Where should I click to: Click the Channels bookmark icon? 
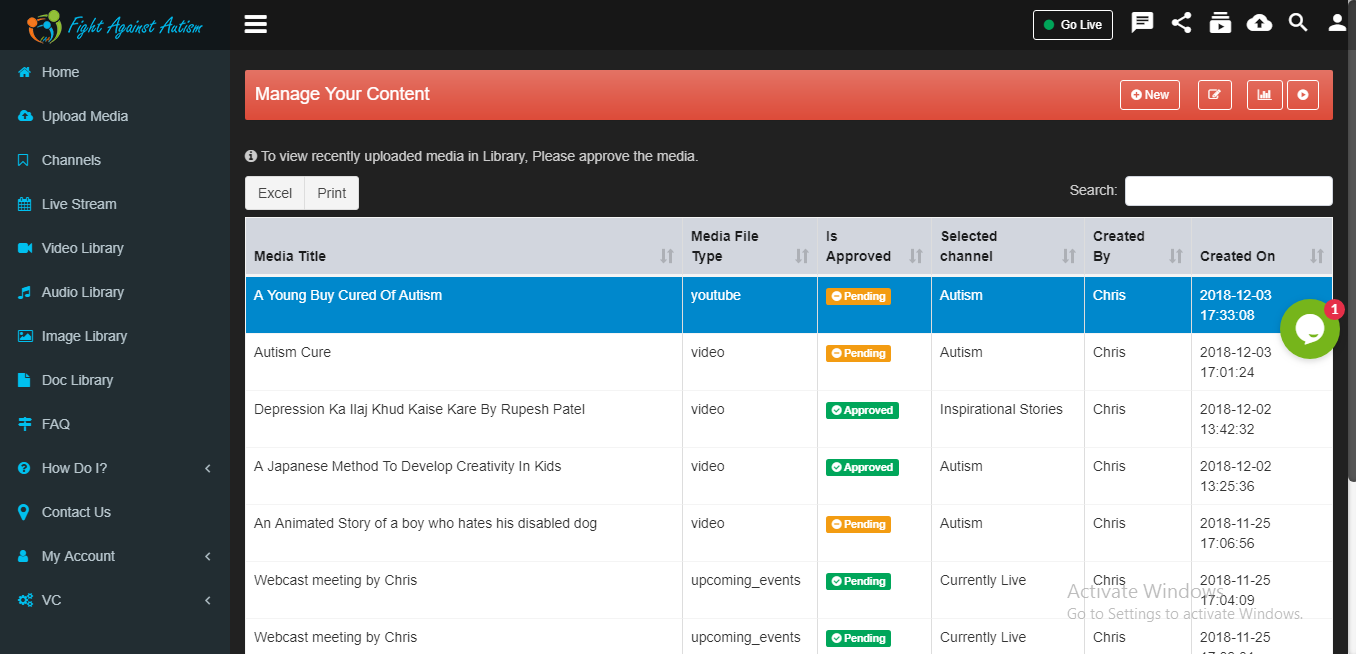coord(24,160)
